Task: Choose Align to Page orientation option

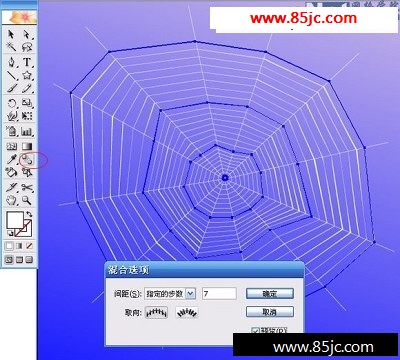Action: (156, 312)
